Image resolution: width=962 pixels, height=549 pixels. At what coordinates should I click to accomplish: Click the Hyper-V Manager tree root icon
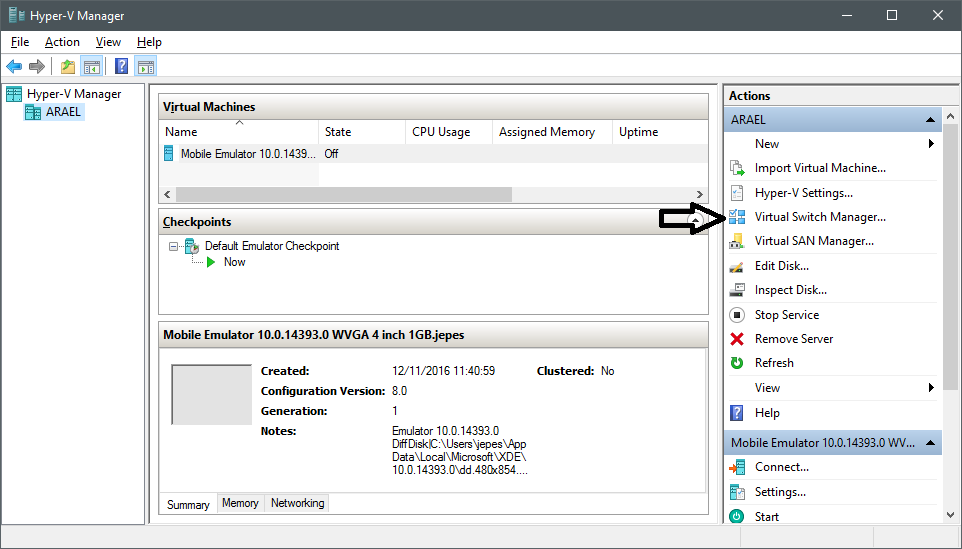[x=13, y=94]
